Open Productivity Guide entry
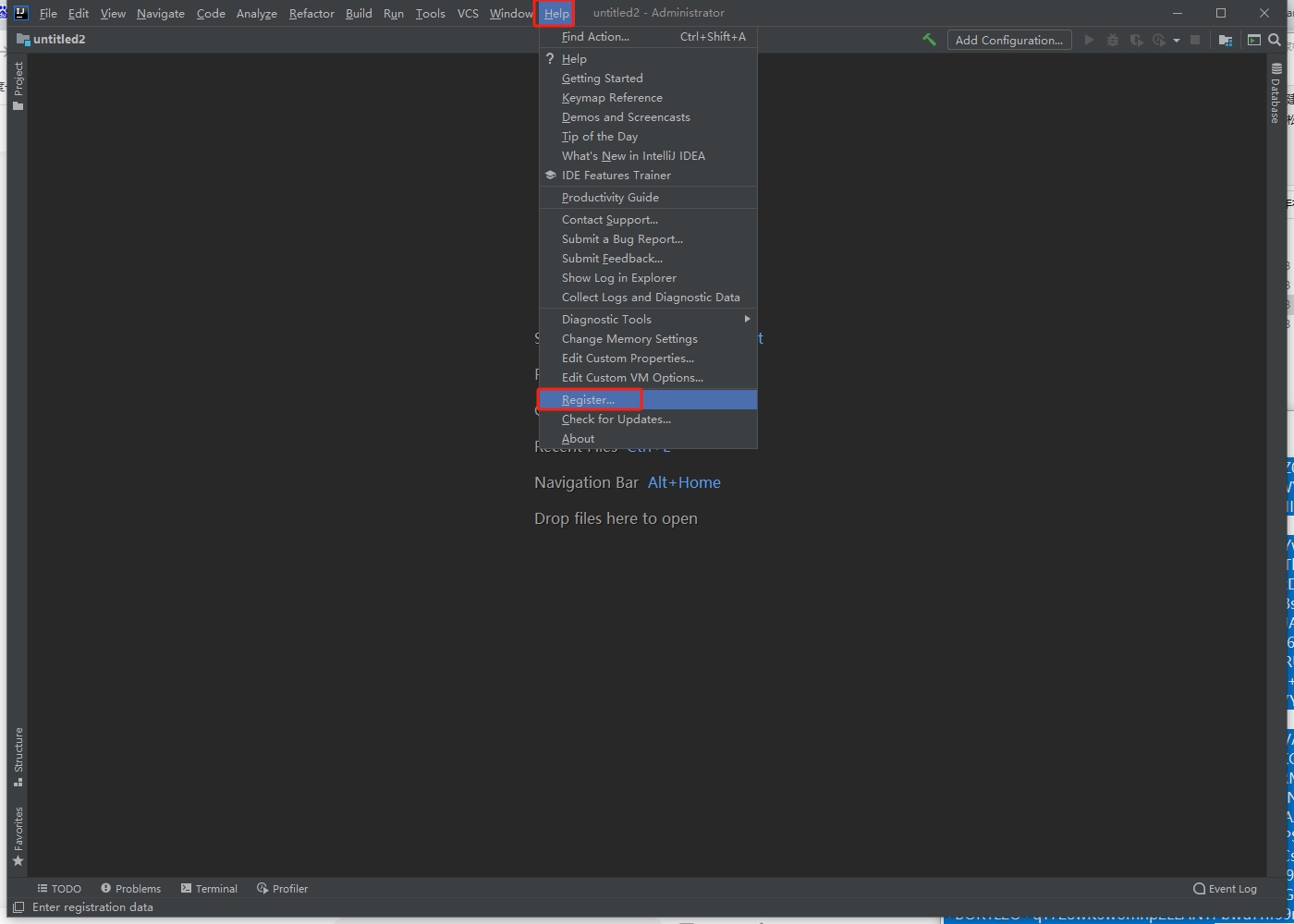Screen dimensions: 1294x924 click(x=648, y=197)
